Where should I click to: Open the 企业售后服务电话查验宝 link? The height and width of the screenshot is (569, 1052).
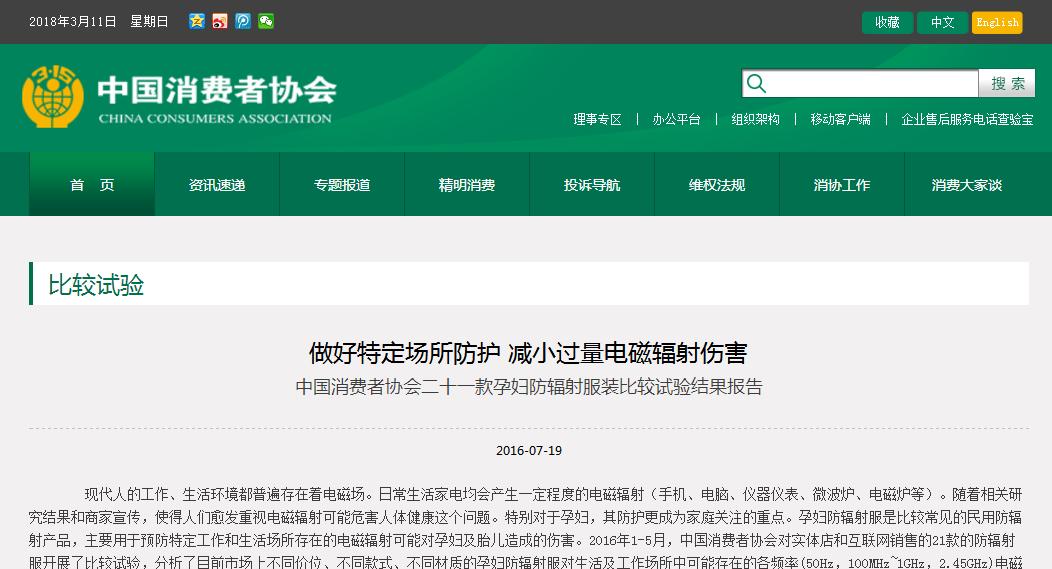tap(967, 119)
